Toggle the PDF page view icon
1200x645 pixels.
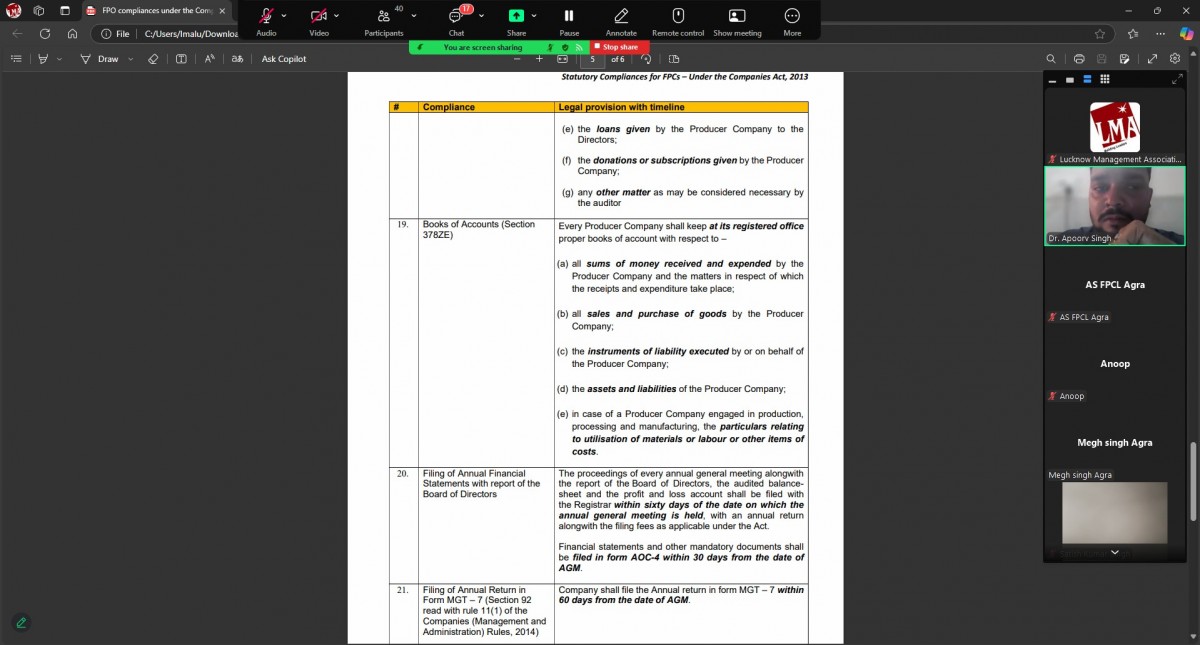[x=673, y=59]
